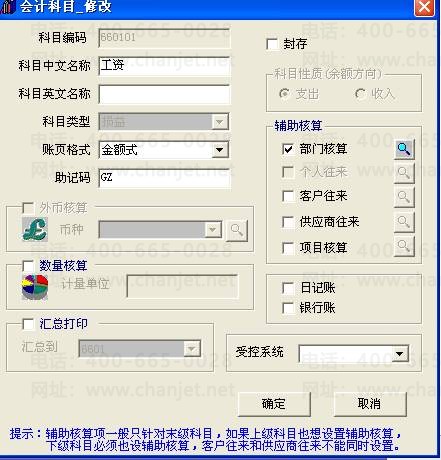This screenshot has width=441, height=460.
Task: Click the currency search magnifier next to 币种
Action: click(x=237, y=230)
